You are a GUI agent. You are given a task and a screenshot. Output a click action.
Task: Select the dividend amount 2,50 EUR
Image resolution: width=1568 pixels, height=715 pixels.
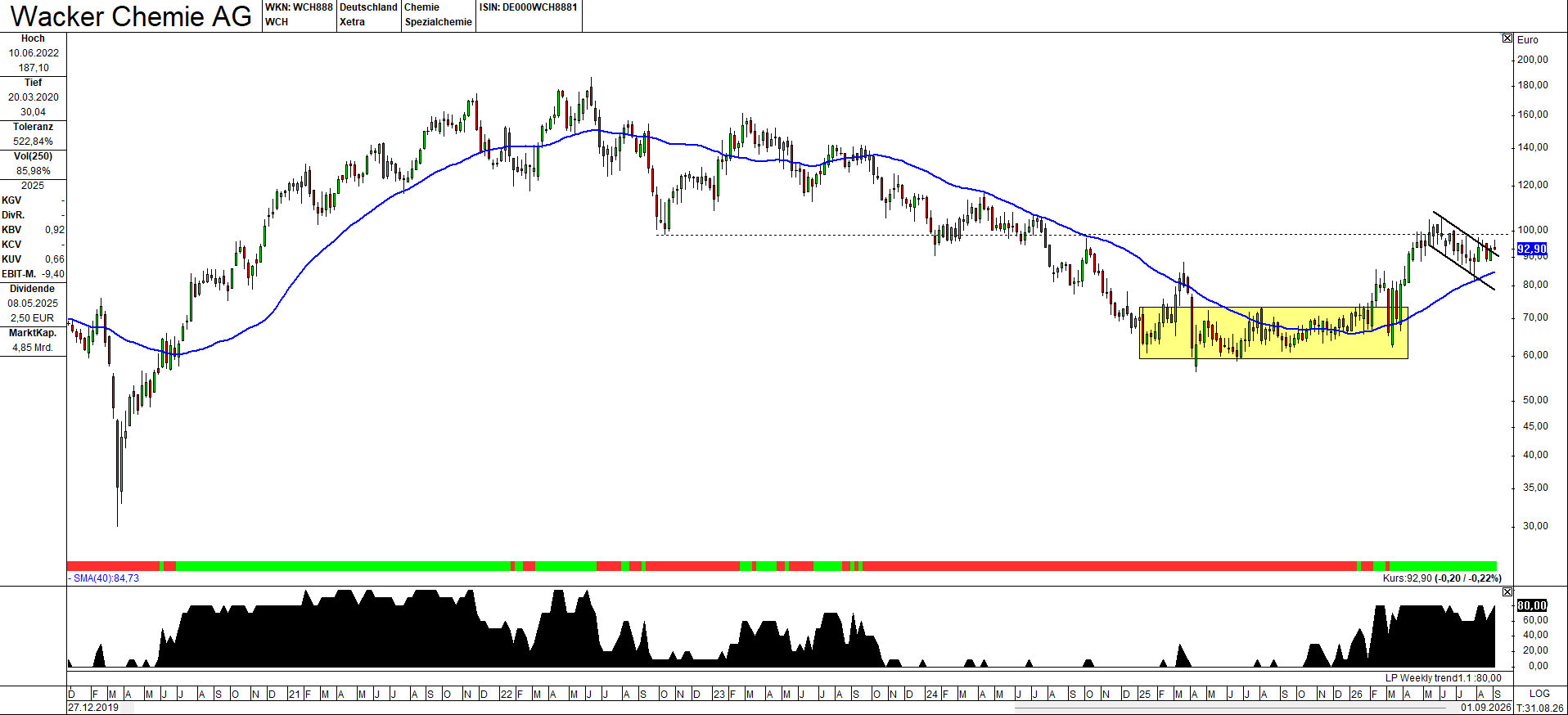tap(32, 318)
